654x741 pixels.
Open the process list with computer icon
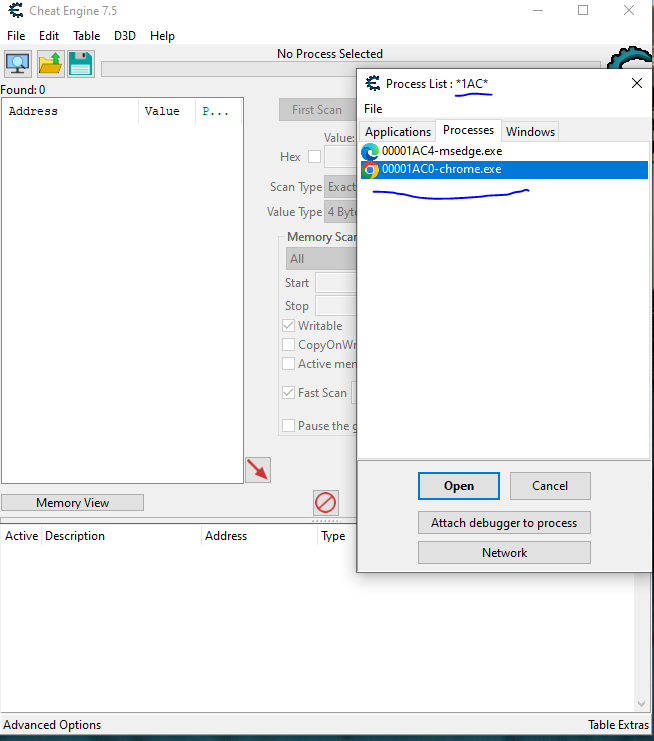point(18,64)
